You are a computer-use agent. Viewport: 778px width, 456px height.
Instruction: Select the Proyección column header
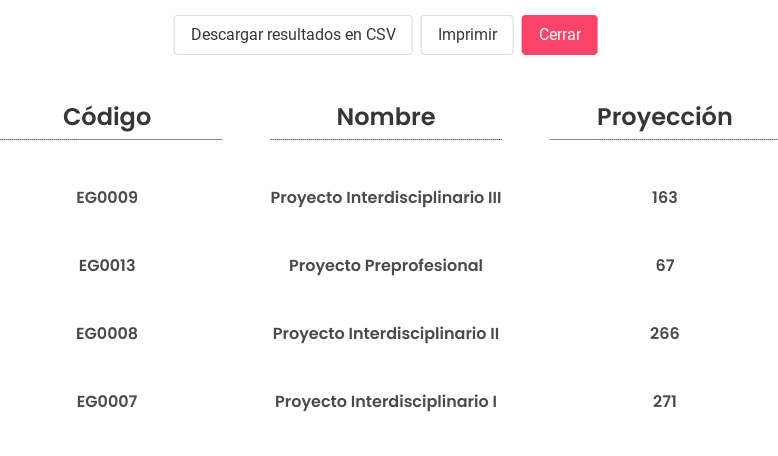(x=664, y=118)
